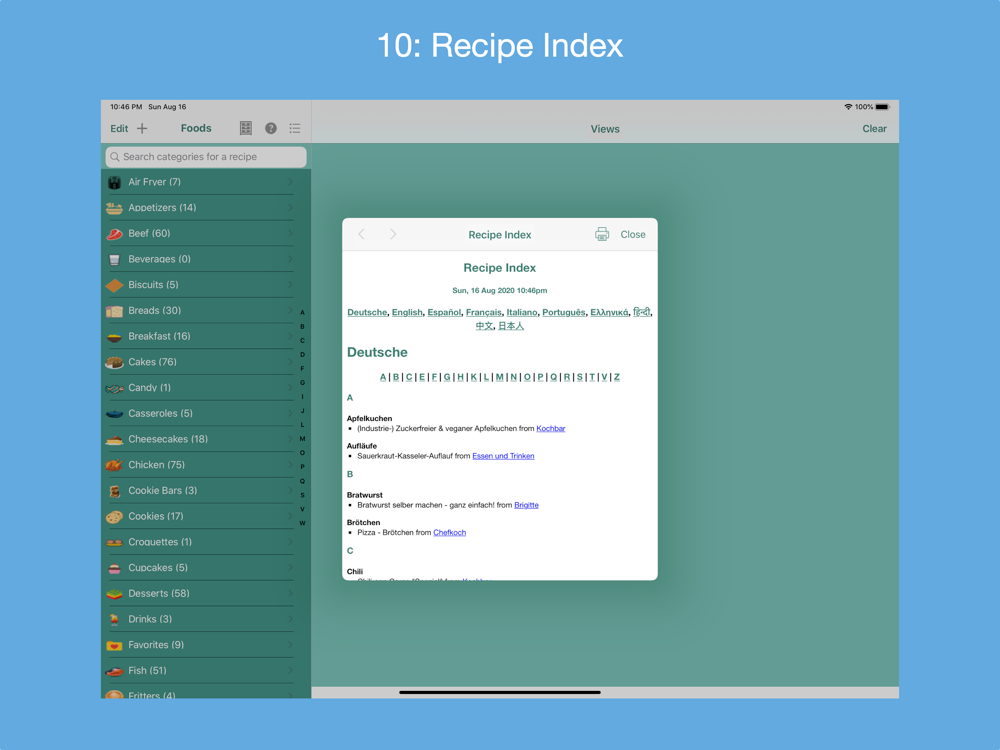Image resolution: width=1000 pixels, height=750 pixels.
Task: Open the Essen und Trinken link
Action: (503, 456)
